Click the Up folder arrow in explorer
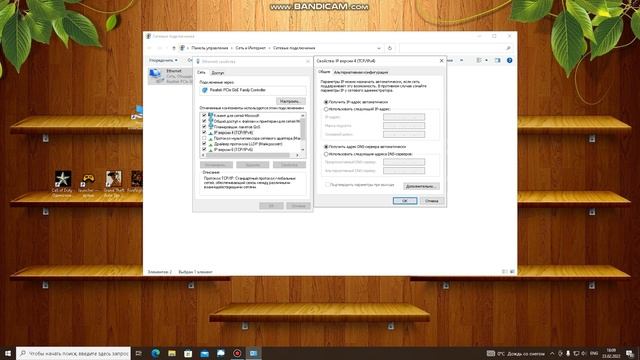This screenshot has width=640, height=360. pos(174,48)
